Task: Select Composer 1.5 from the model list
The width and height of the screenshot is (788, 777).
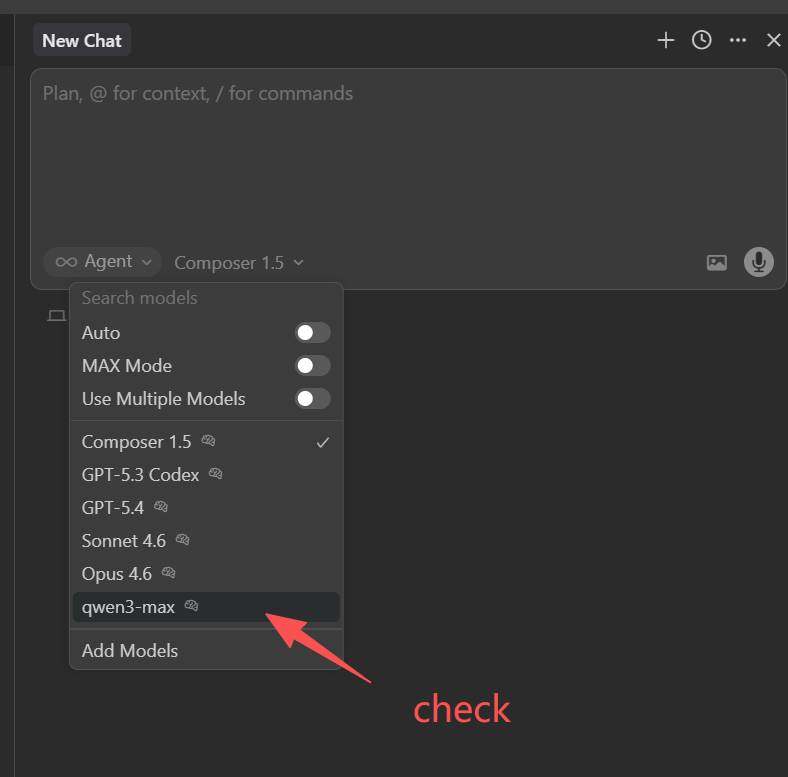Action: 206,442
